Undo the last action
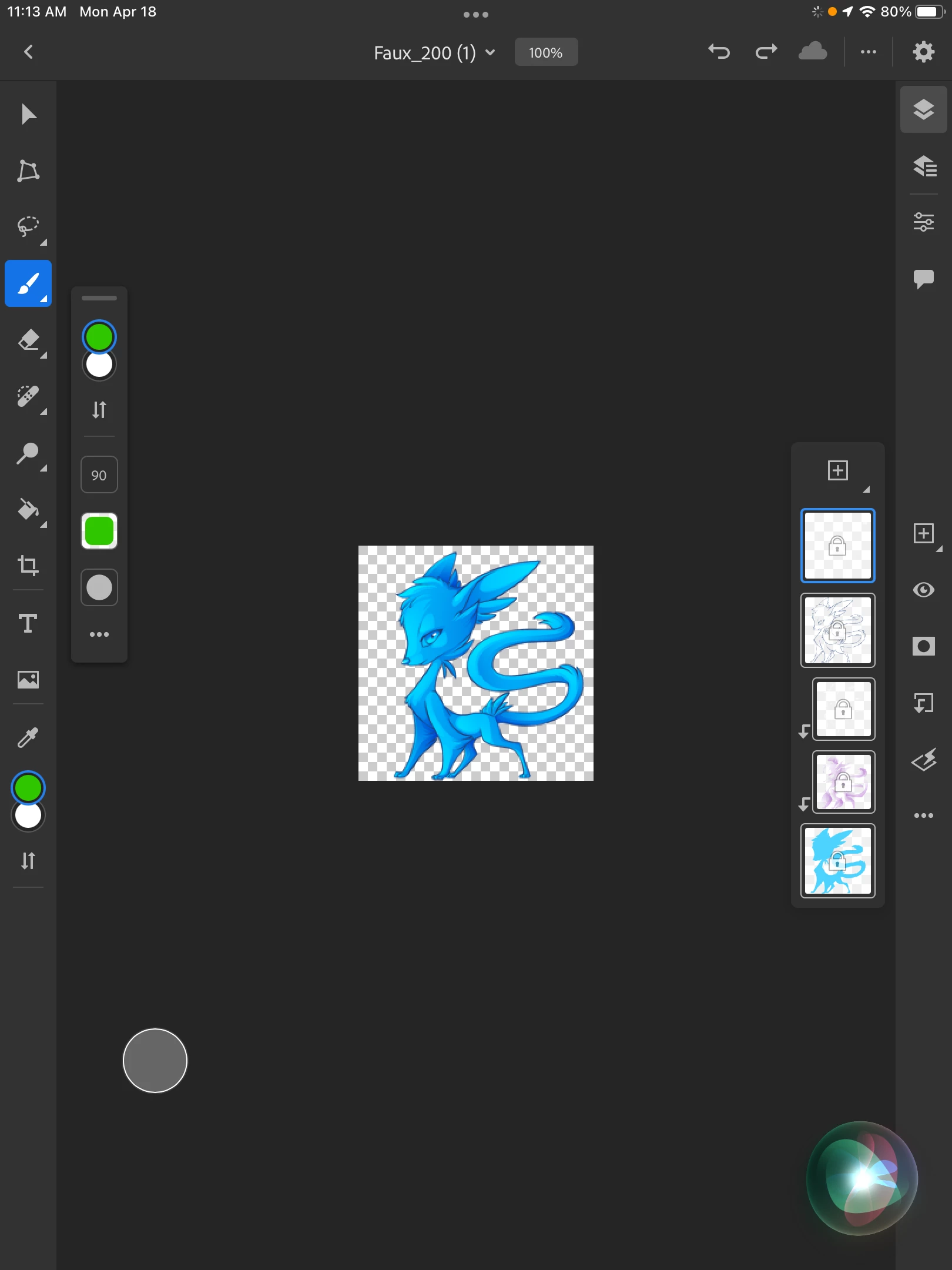Image resolution: width=952 pixels, height=1270 pixels. (x=719, y=52)
